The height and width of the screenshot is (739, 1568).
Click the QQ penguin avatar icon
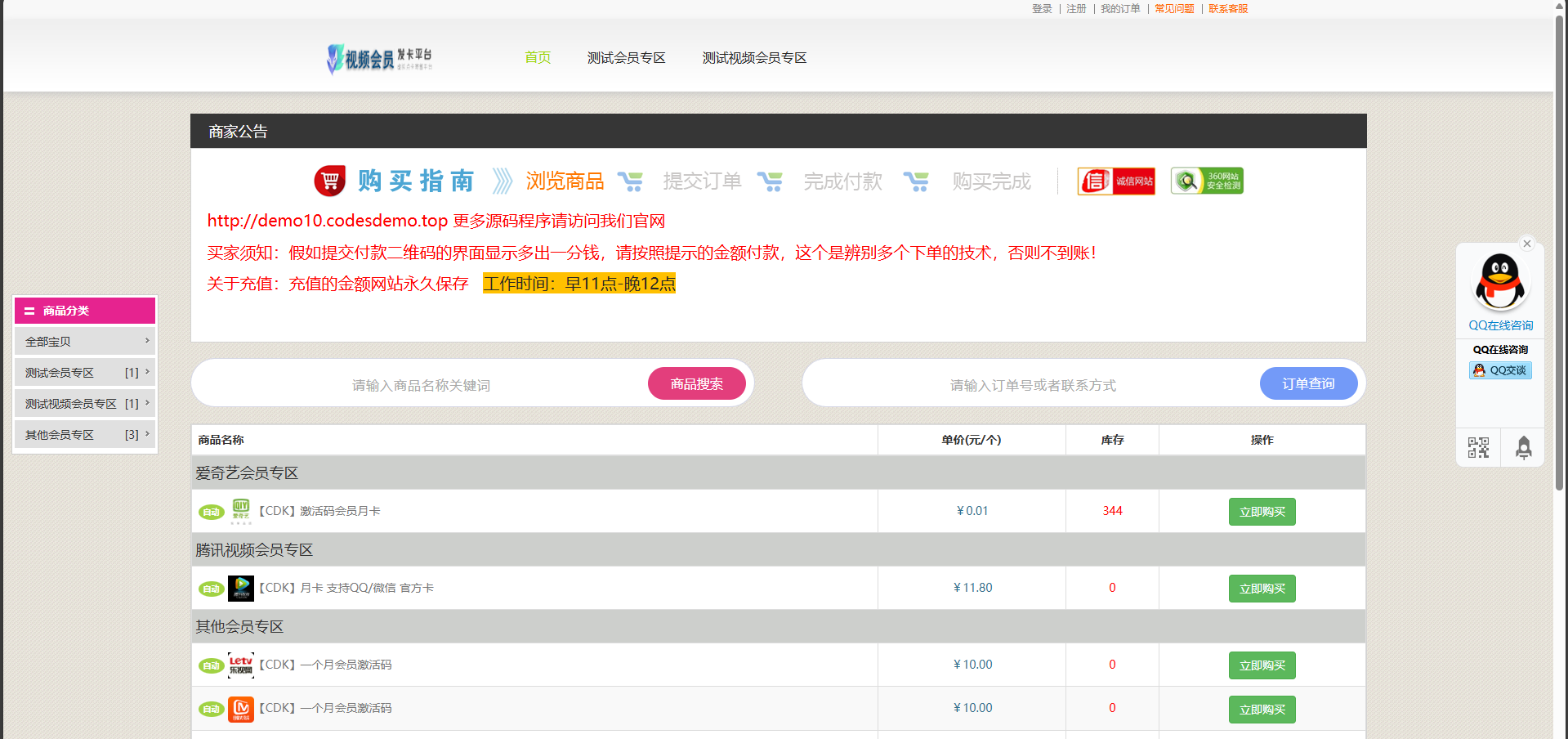coord(1500,282)
